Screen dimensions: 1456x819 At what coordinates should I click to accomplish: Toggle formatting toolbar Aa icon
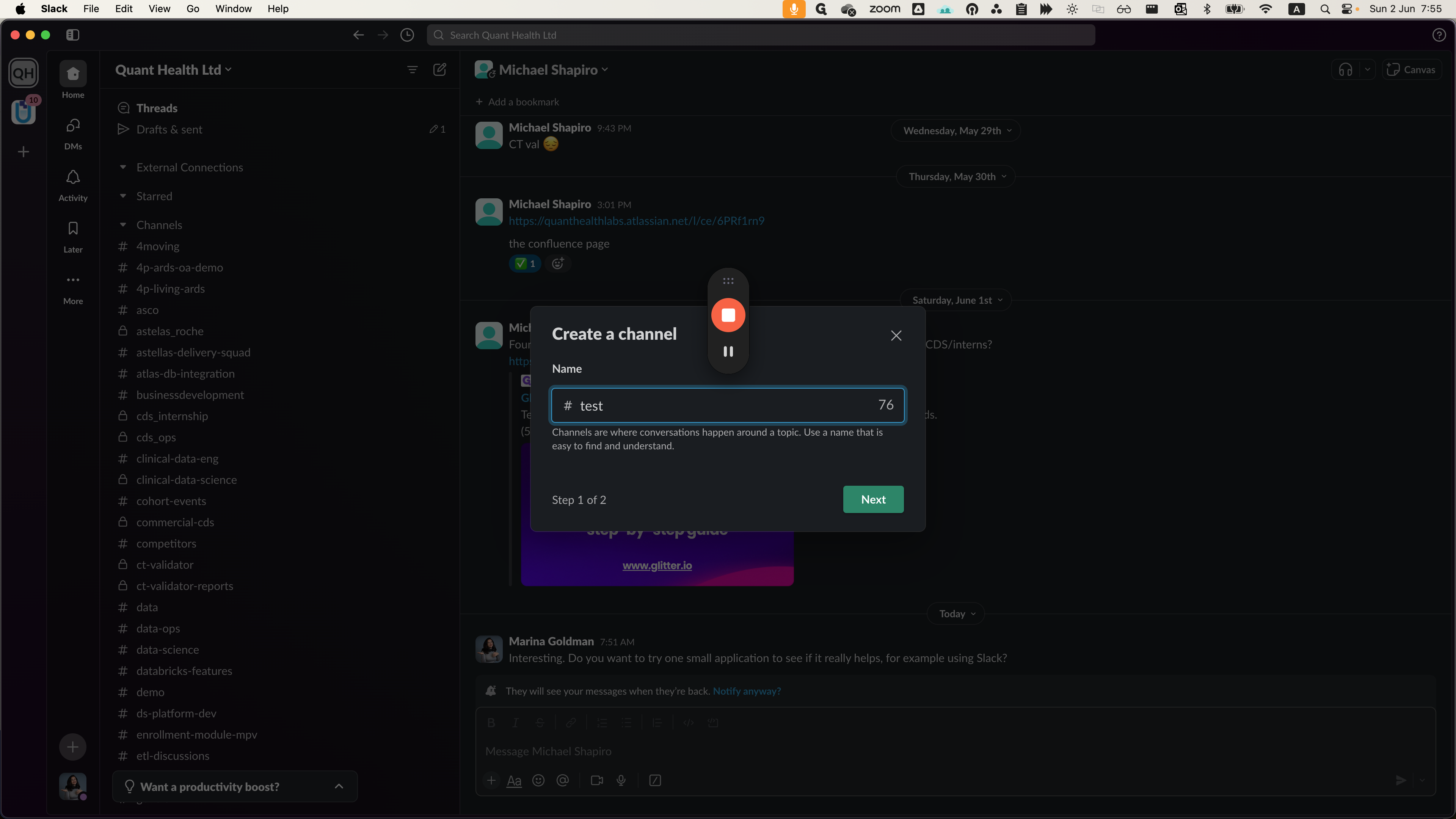click(514, 781)
